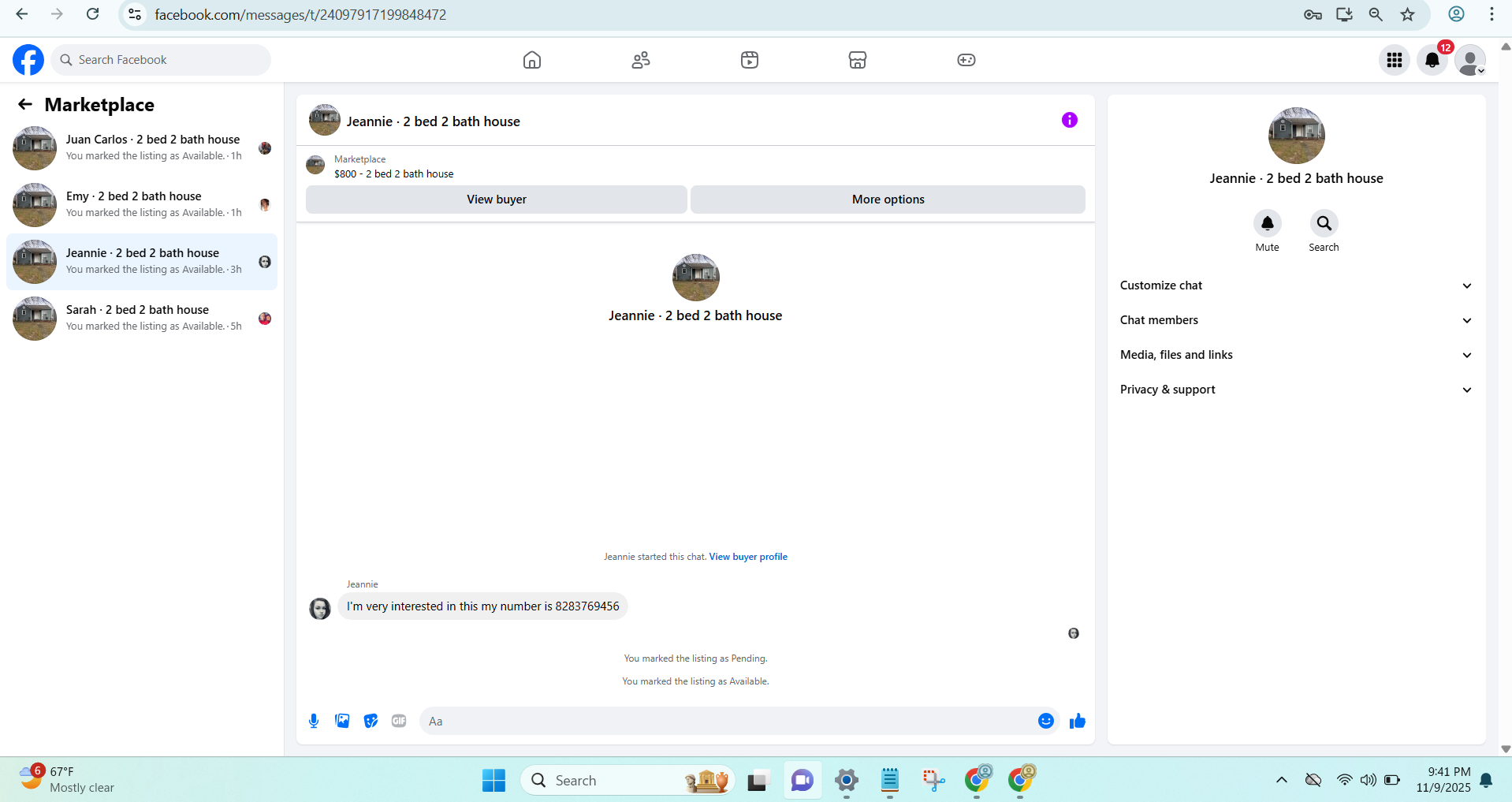The image size is (1512, 802).
Task: Open Chrome profile icon
Action: pyautogui.click(x=1457, y=14)
